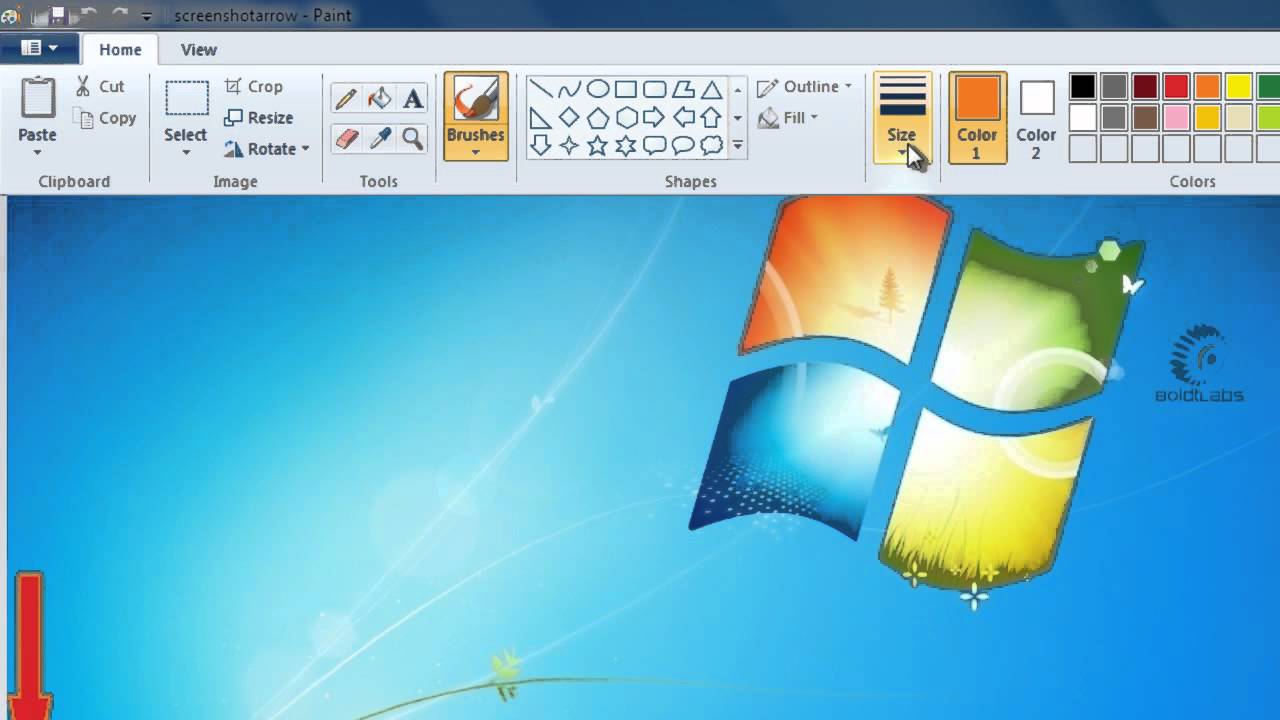The image size is (1280, 720).
Task: Select the Fill with color bucket tool
Action: pos(380,99)
